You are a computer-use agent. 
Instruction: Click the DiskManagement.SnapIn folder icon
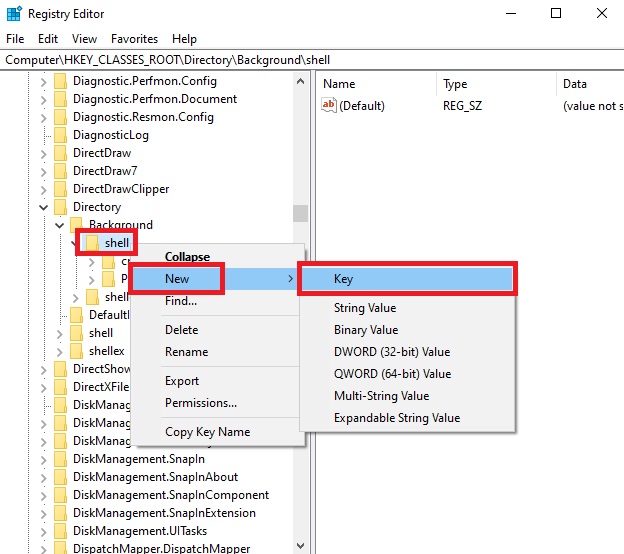[x=61, y=459]
